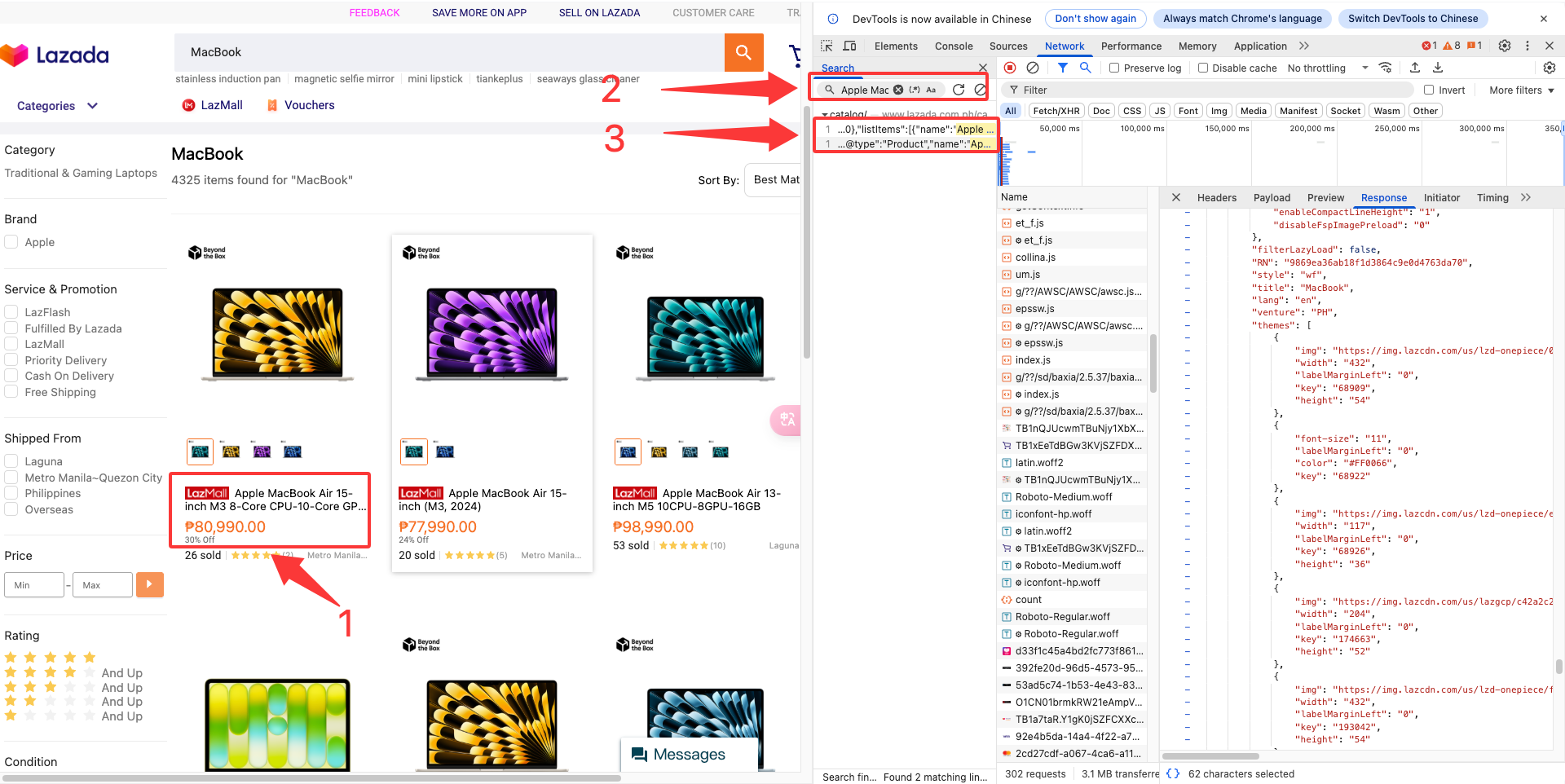Select Laguna shipped-from checkbox
This screenshot has height=784, width=1565.
11,461
